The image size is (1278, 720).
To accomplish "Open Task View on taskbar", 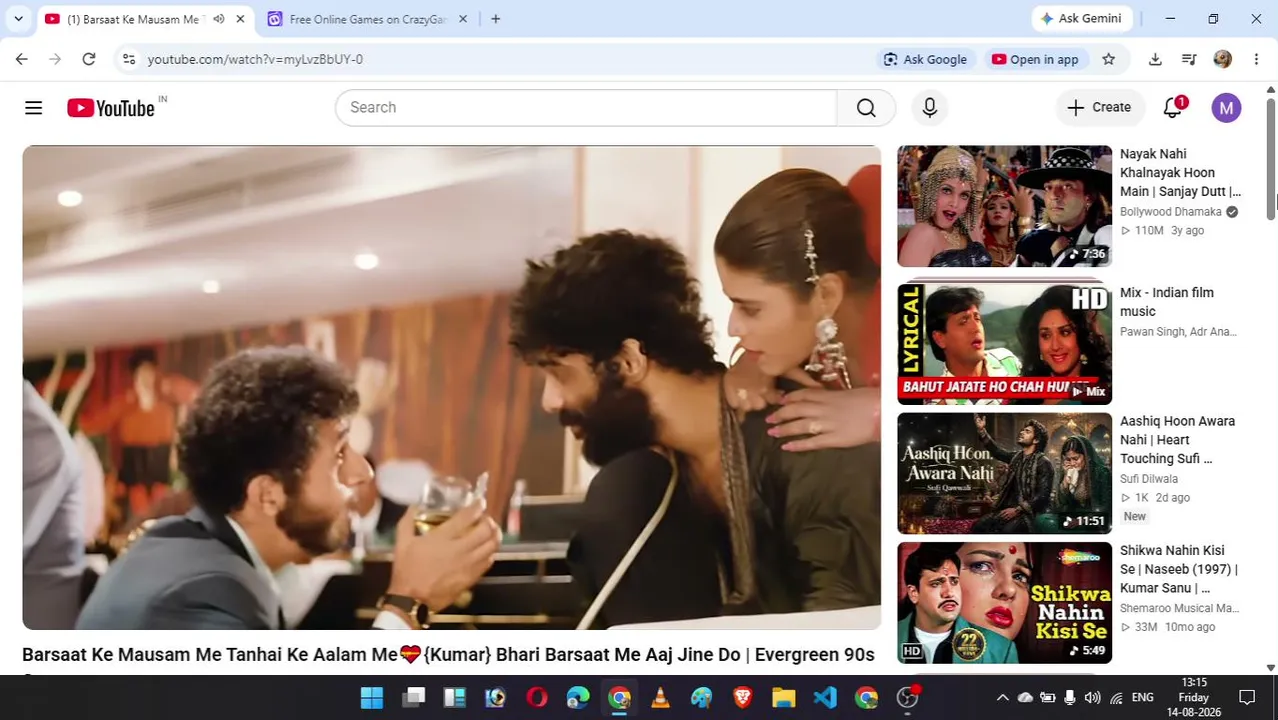I will (413, 697).
